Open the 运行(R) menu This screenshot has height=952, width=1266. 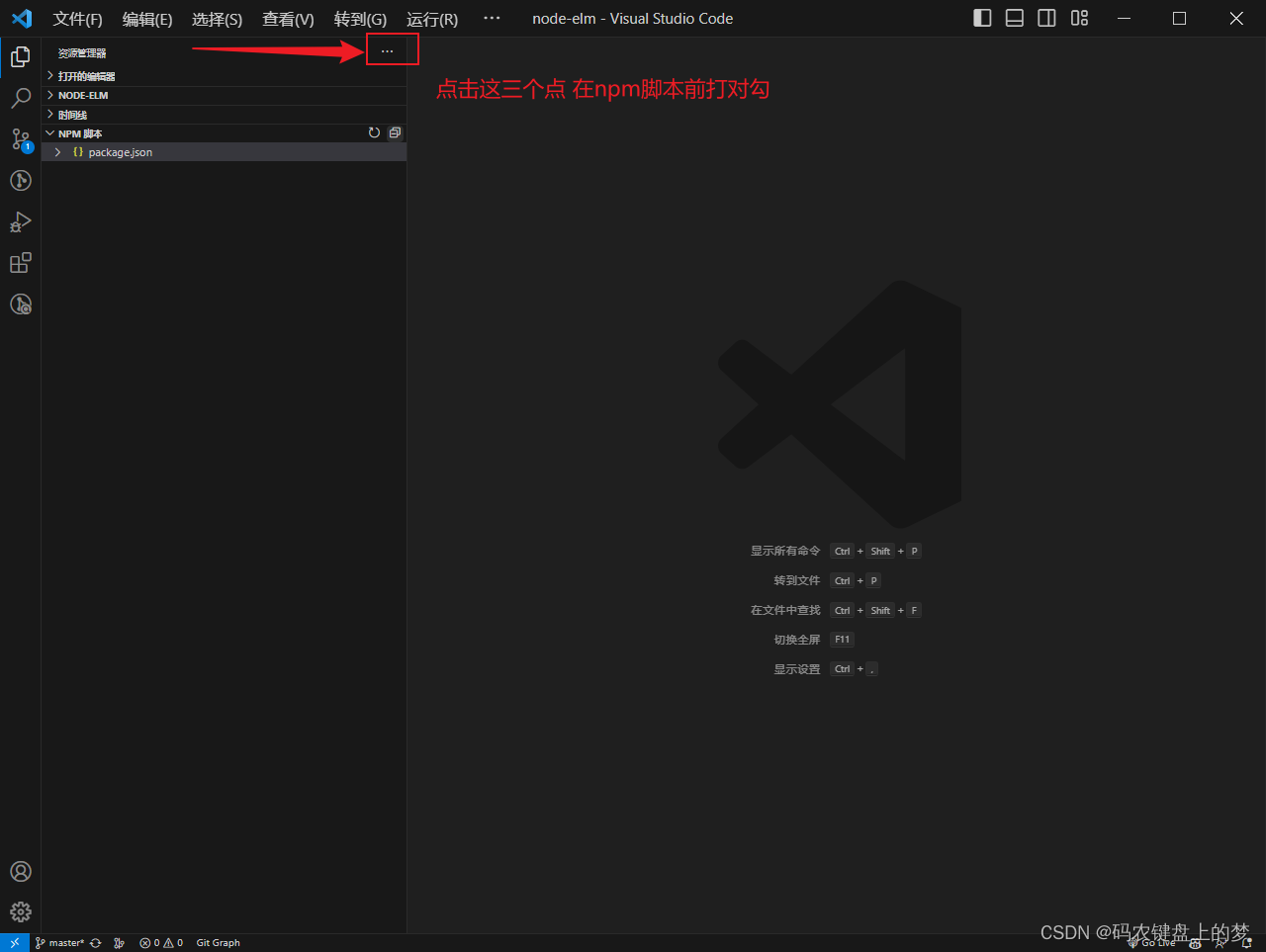(x=432, y=19)
